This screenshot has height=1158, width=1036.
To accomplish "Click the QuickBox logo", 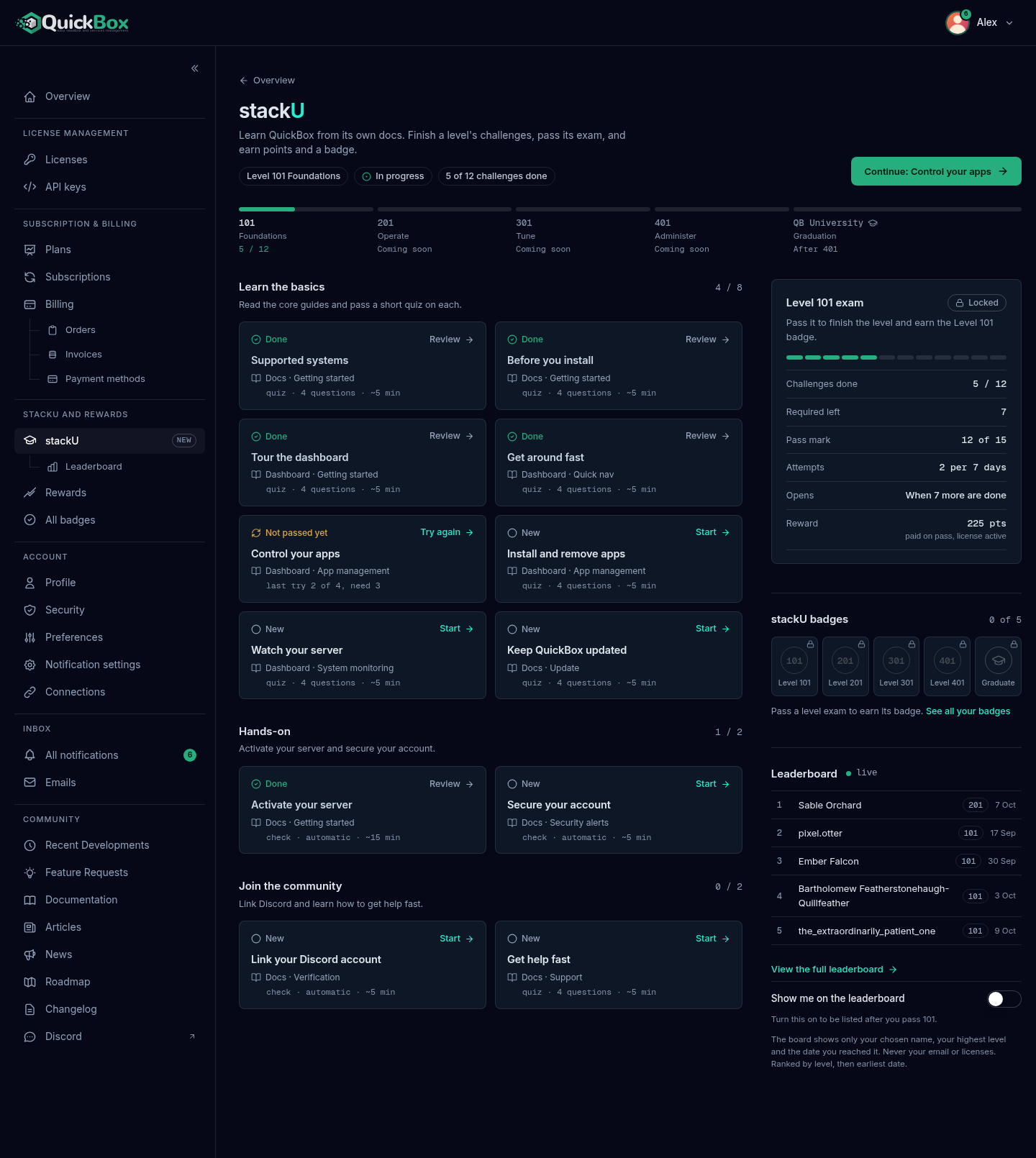I will coord(72,23).
